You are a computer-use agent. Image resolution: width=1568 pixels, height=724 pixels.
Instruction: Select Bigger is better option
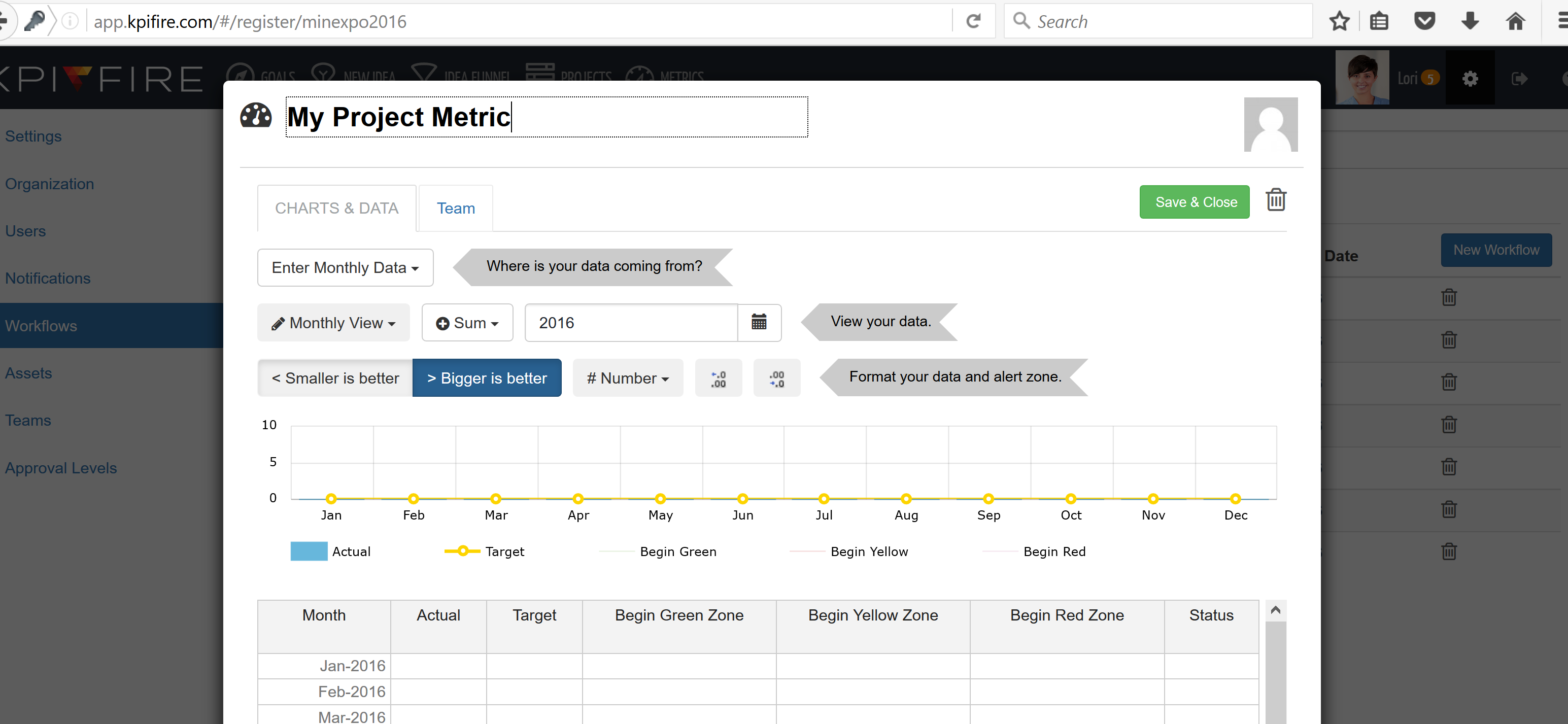486,378
